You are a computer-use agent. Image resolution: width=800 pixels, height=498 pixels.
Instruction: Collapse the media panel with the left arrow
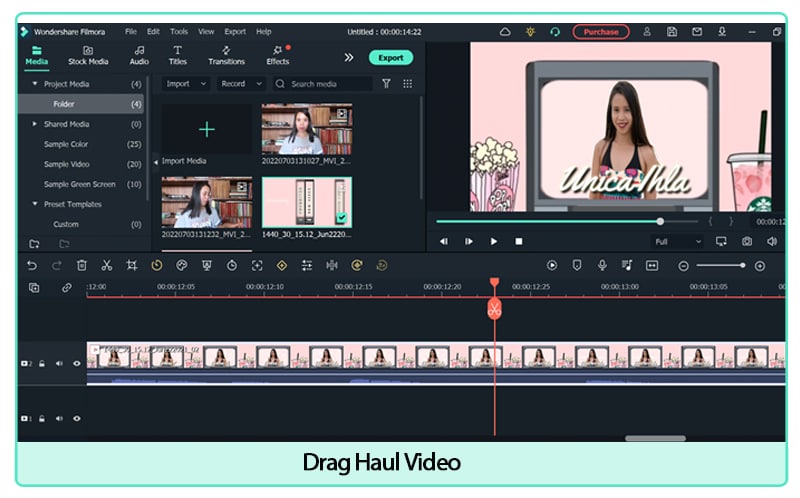click(156, 162)
